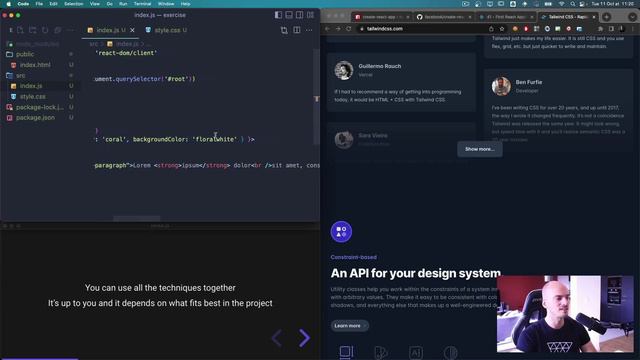Open the browser three-dot menu
This screenshot has width=640, height=360.
(633, 29)
